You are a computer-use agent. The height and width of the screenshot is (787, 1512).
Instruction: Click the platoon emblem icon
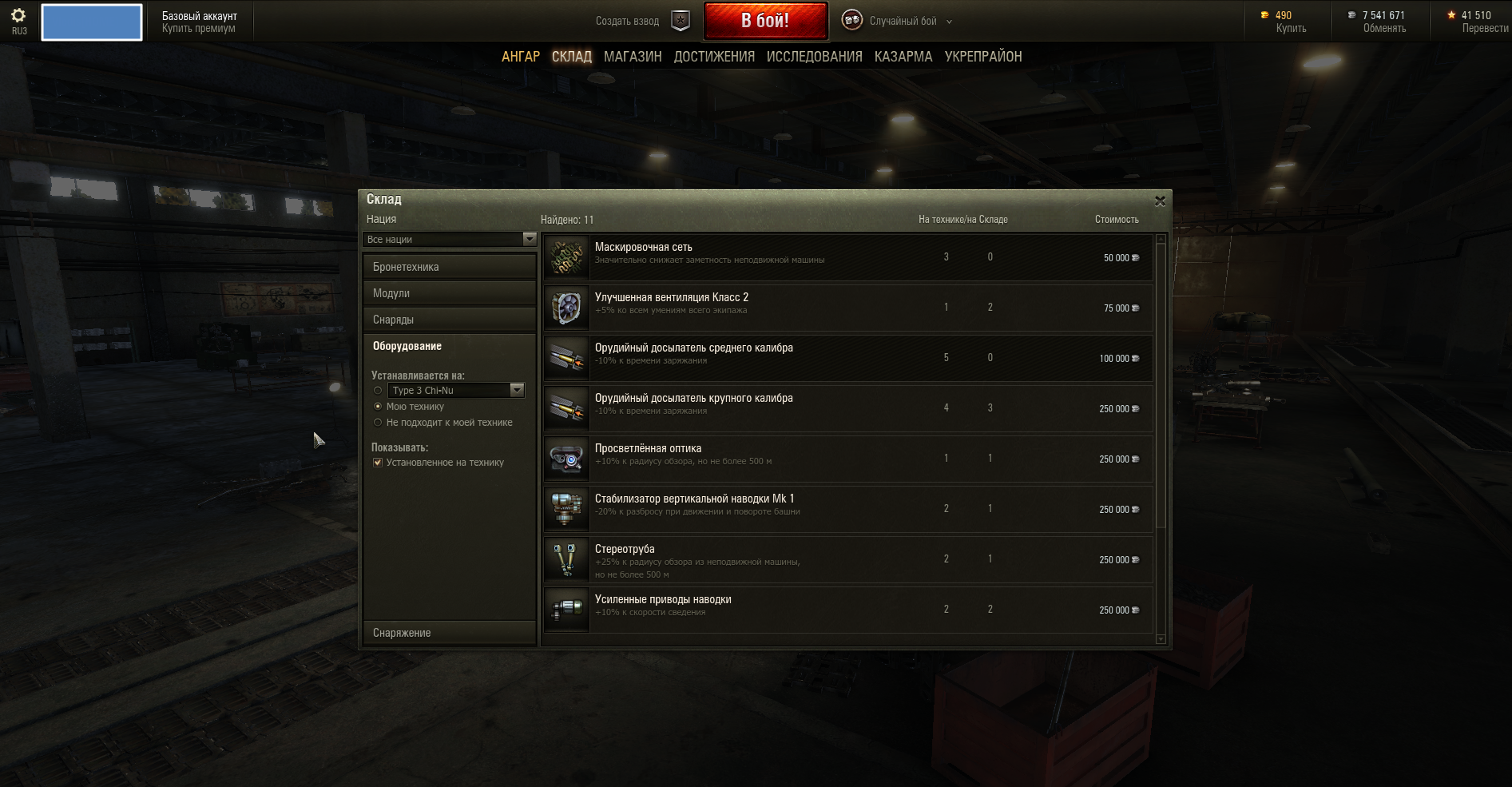click(680, 22)
